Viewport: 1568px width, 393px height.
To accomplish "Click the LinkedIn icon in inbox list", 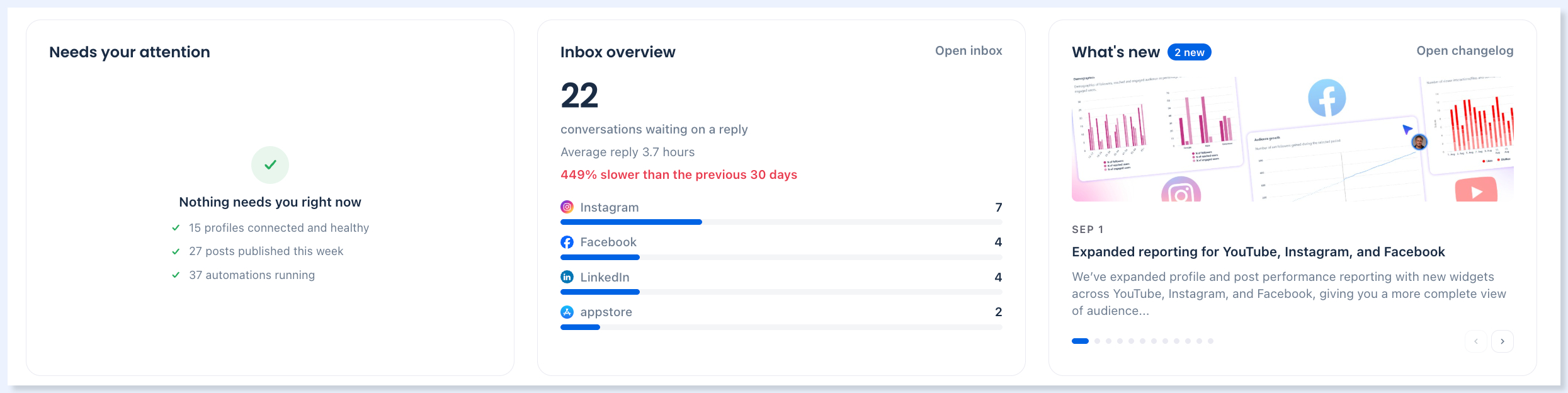I will 567,277.
